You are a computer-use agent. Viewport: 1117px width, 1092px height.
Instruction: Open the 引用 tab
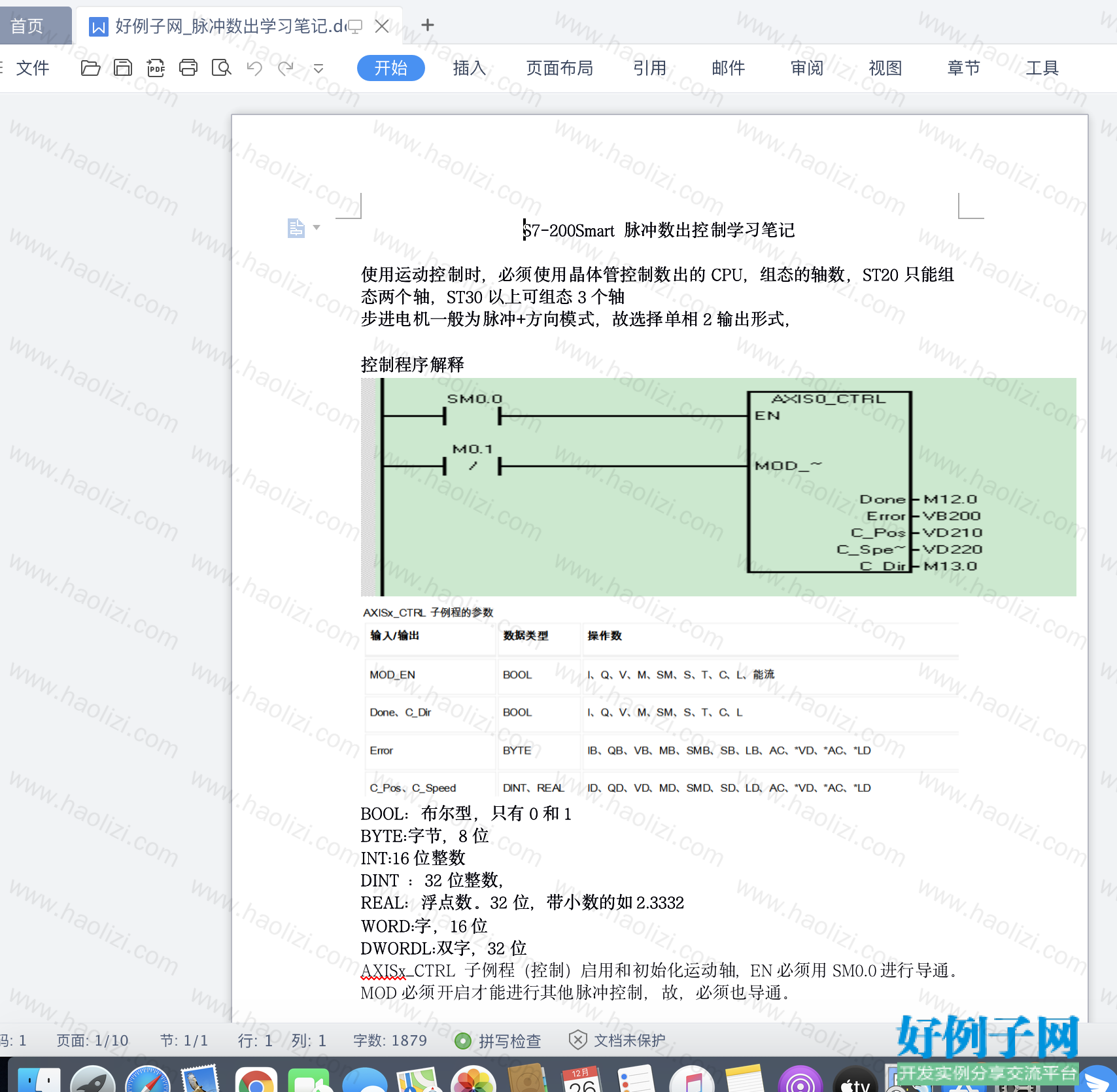(x=650, y=68)
